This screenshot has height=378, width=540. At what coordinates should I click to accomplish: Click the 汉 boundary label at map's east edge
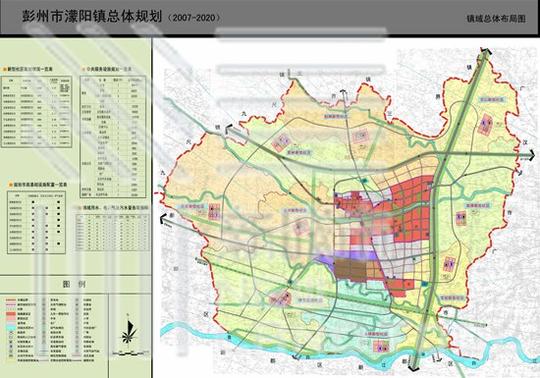tap(525, 141)
